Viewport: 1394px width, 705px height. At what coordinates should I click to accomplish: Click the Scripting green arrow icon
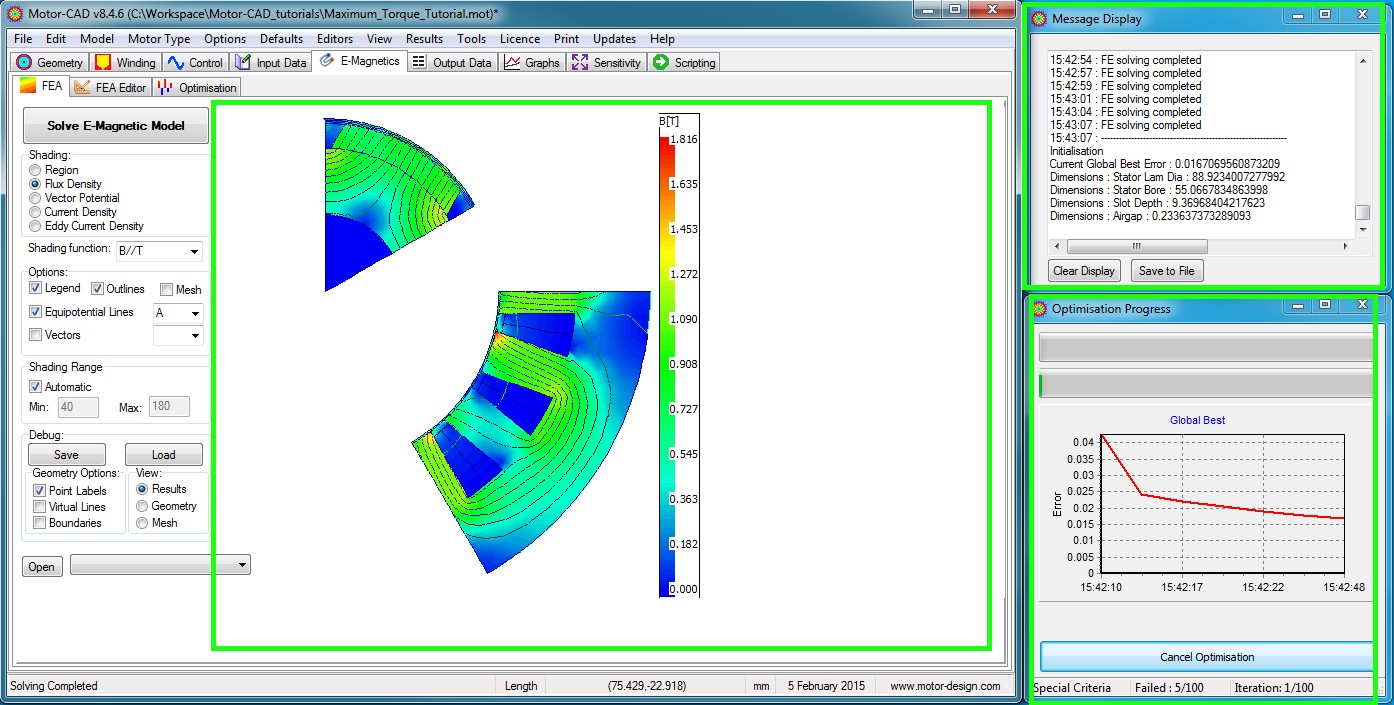(x=660, y=63)
